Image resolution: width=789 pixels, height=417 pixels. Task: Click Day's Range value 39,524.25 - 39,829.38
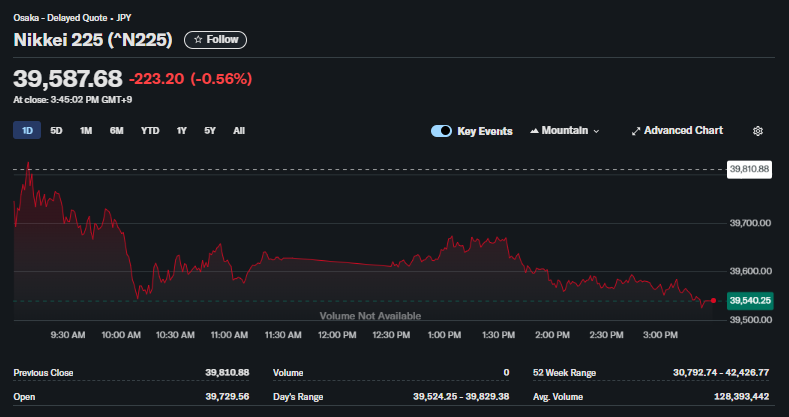coord(461,397)
